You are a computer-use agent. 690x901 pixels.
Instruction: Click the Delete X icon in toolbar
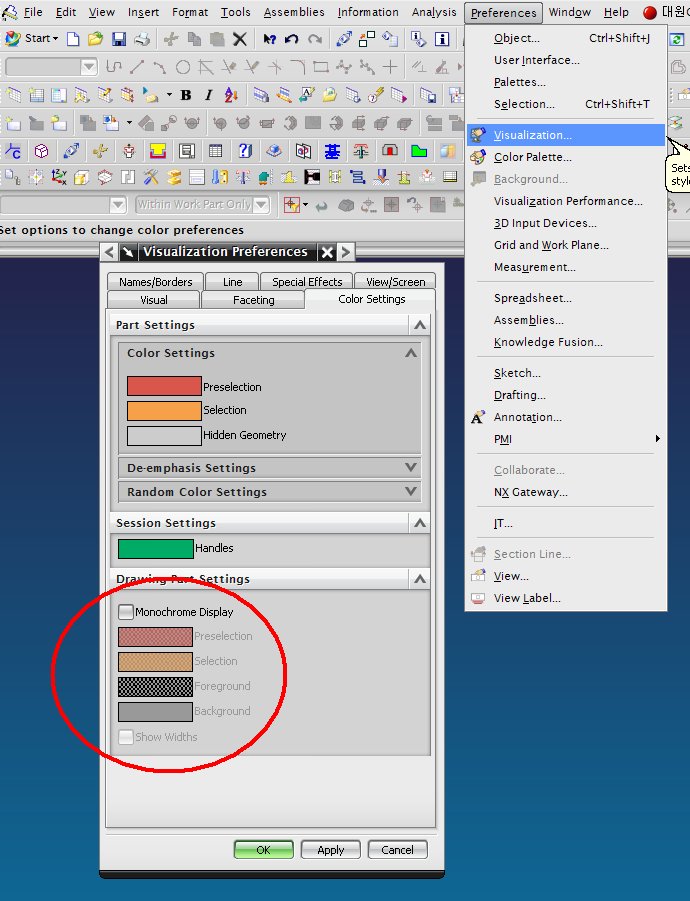click(240, 39)
